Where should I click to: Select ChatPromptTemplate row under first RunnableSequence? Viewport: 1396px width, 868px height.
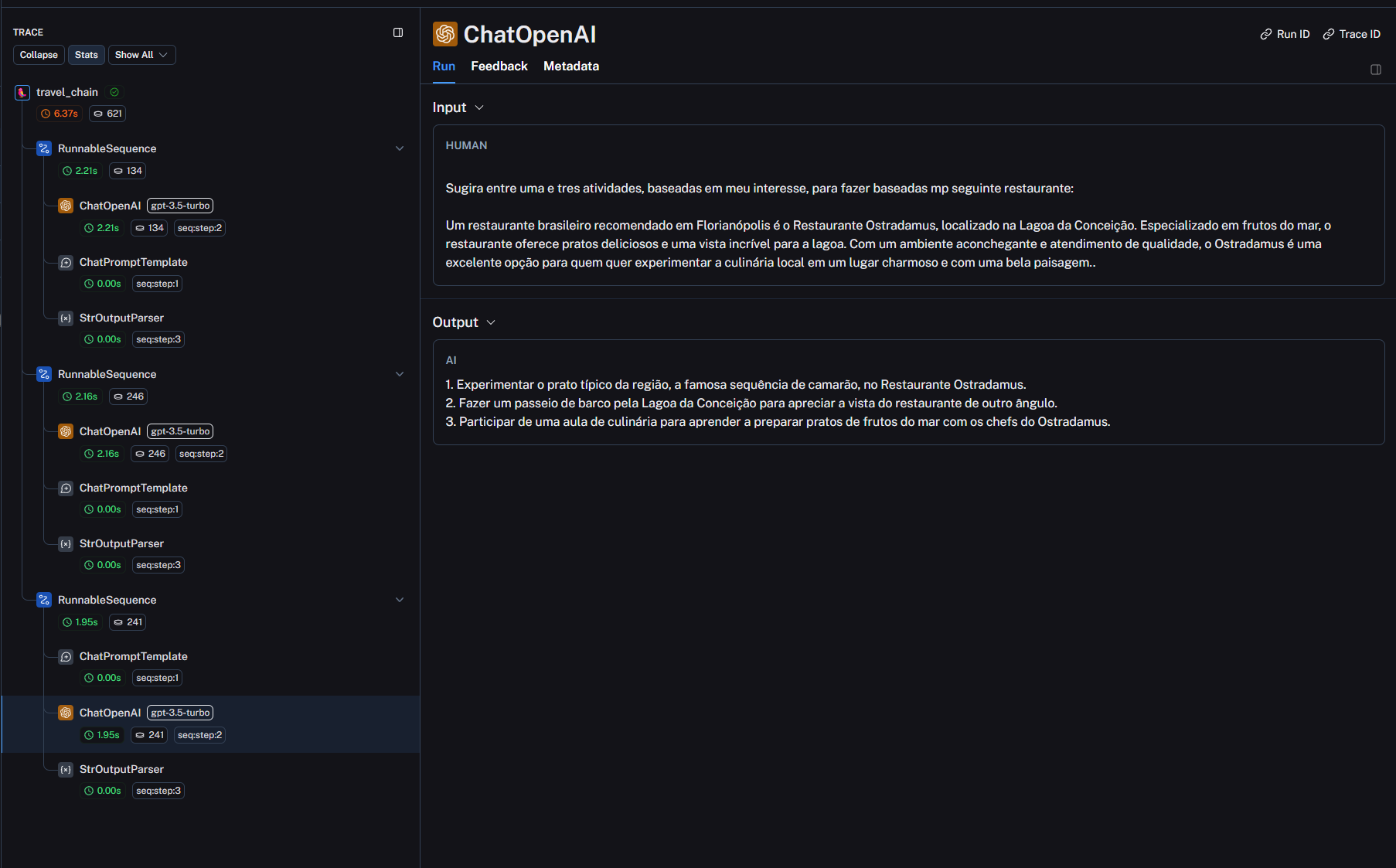(210, 273)
